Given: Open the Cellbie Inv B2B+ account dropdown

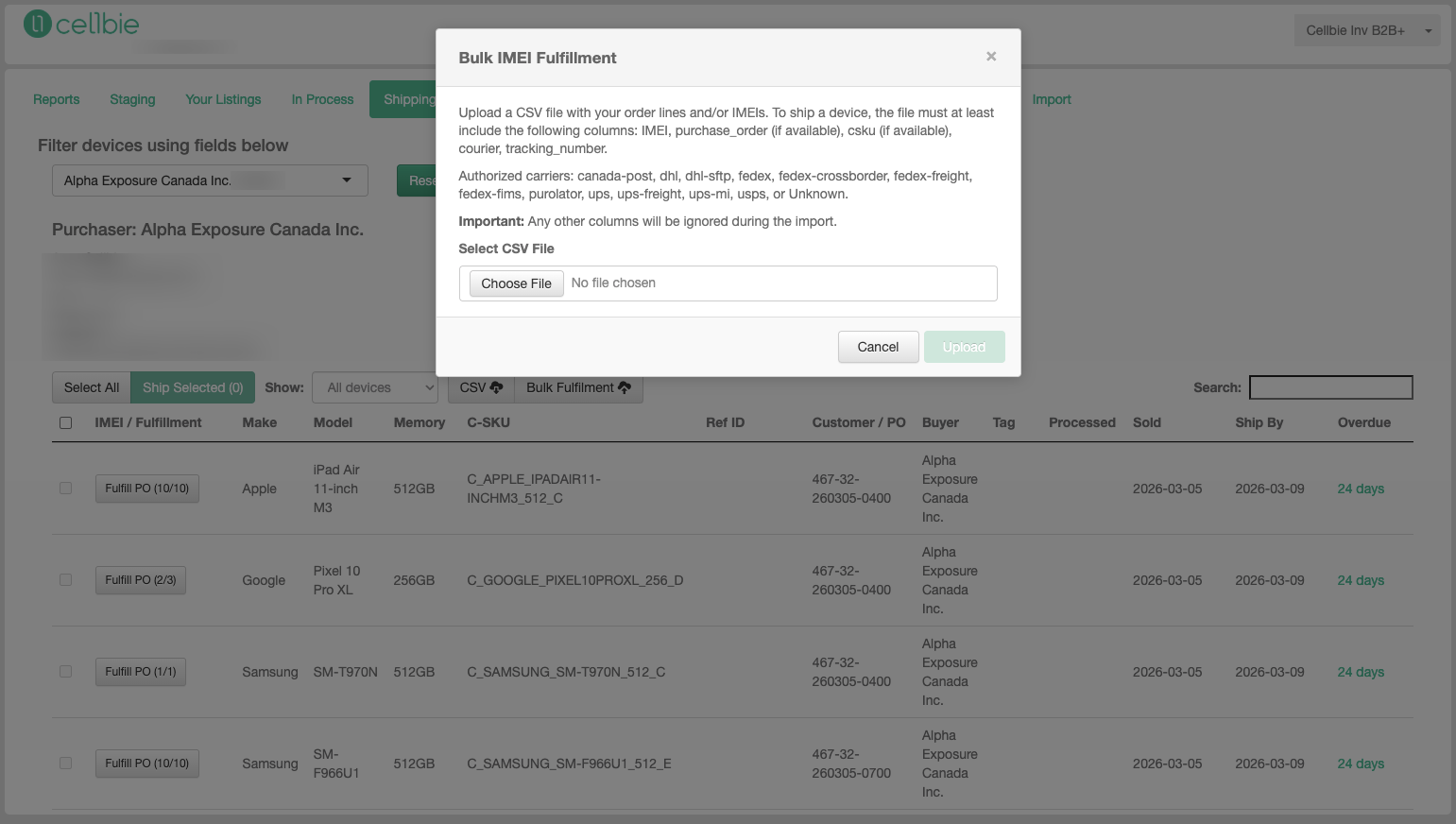Looking at the screenshot, I should [1366, 30].
